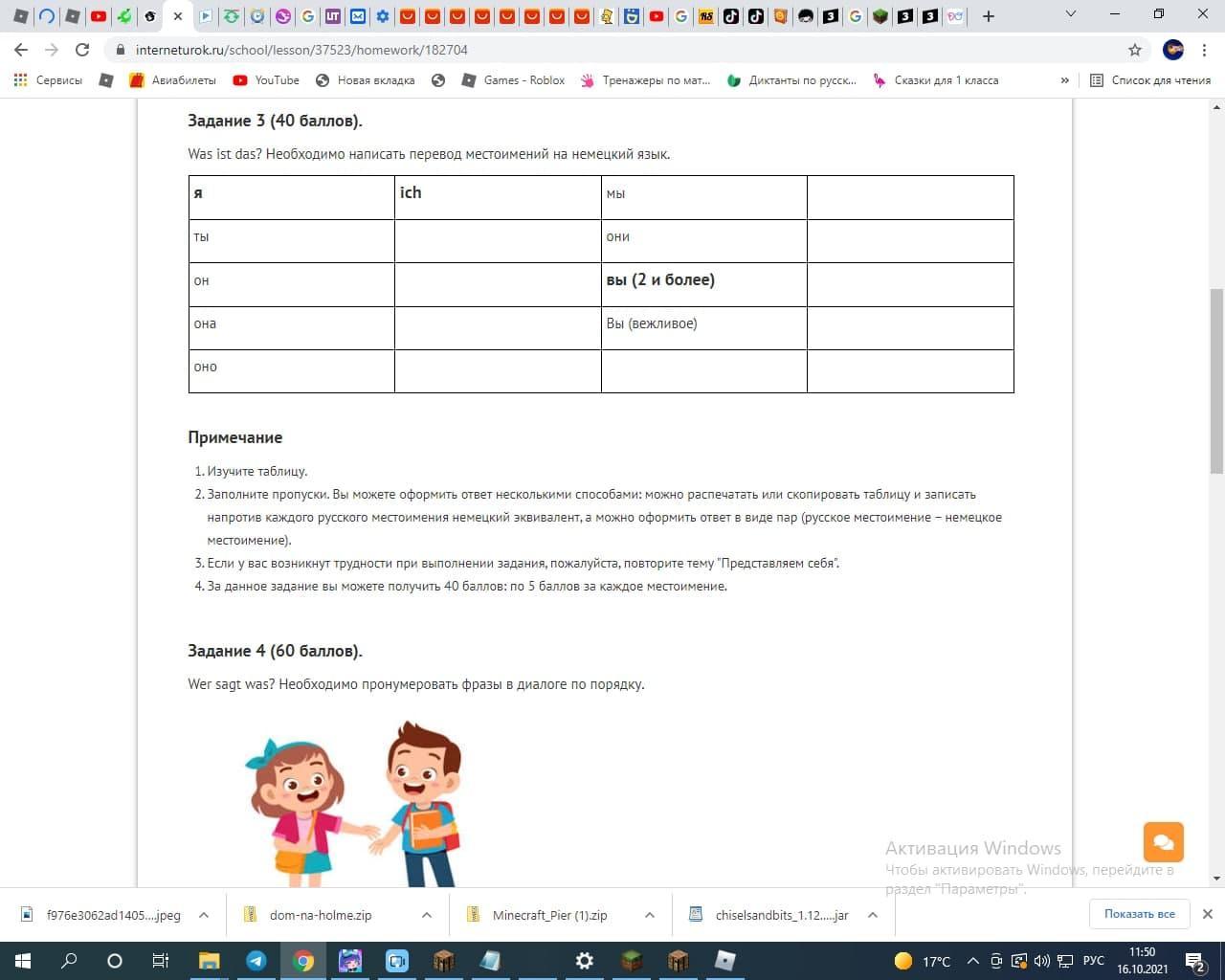Switch to Chrome in the taskbar
Viewport: 1225px width, 980px height.
(302, 961)
